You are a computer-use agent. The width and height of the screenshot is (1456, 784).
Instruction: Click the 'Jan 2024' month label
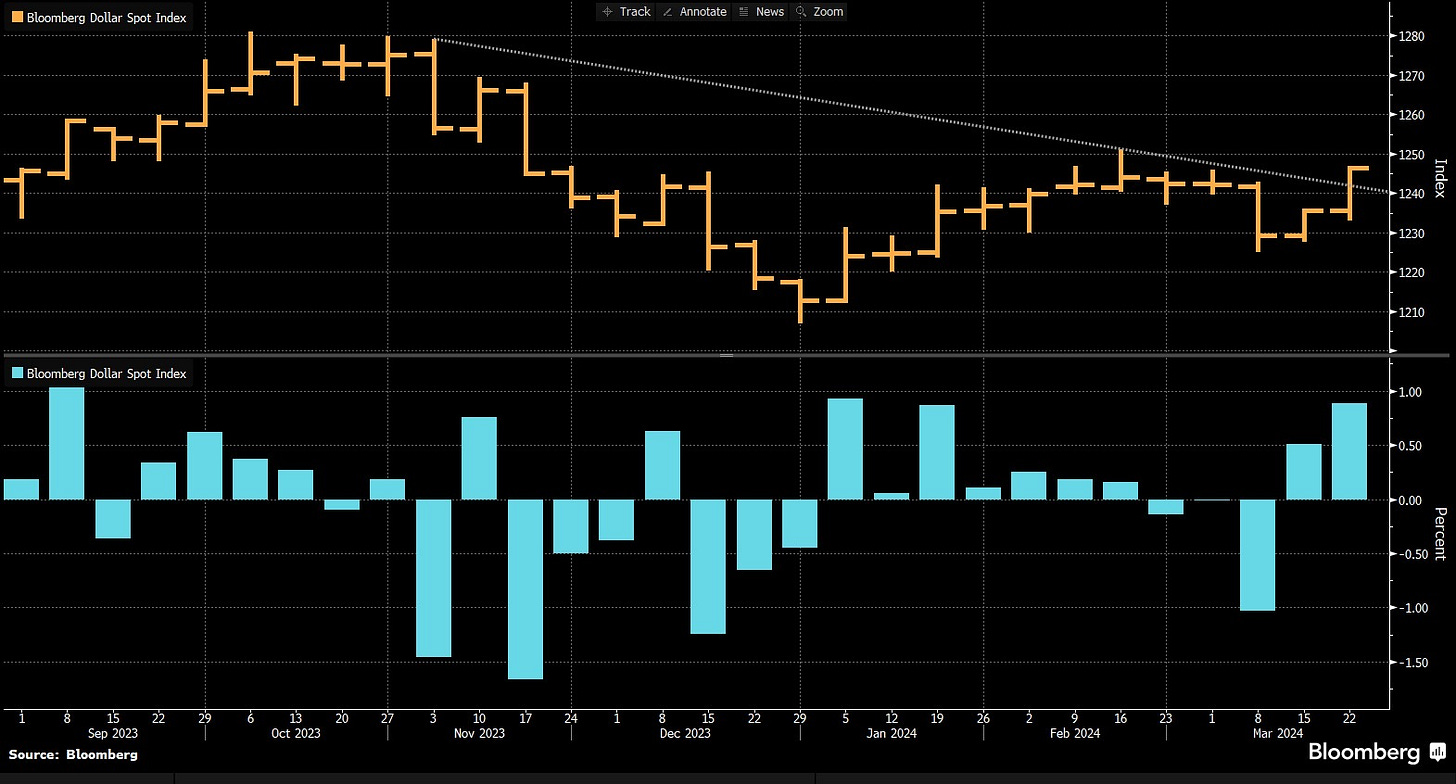[892, 733]
